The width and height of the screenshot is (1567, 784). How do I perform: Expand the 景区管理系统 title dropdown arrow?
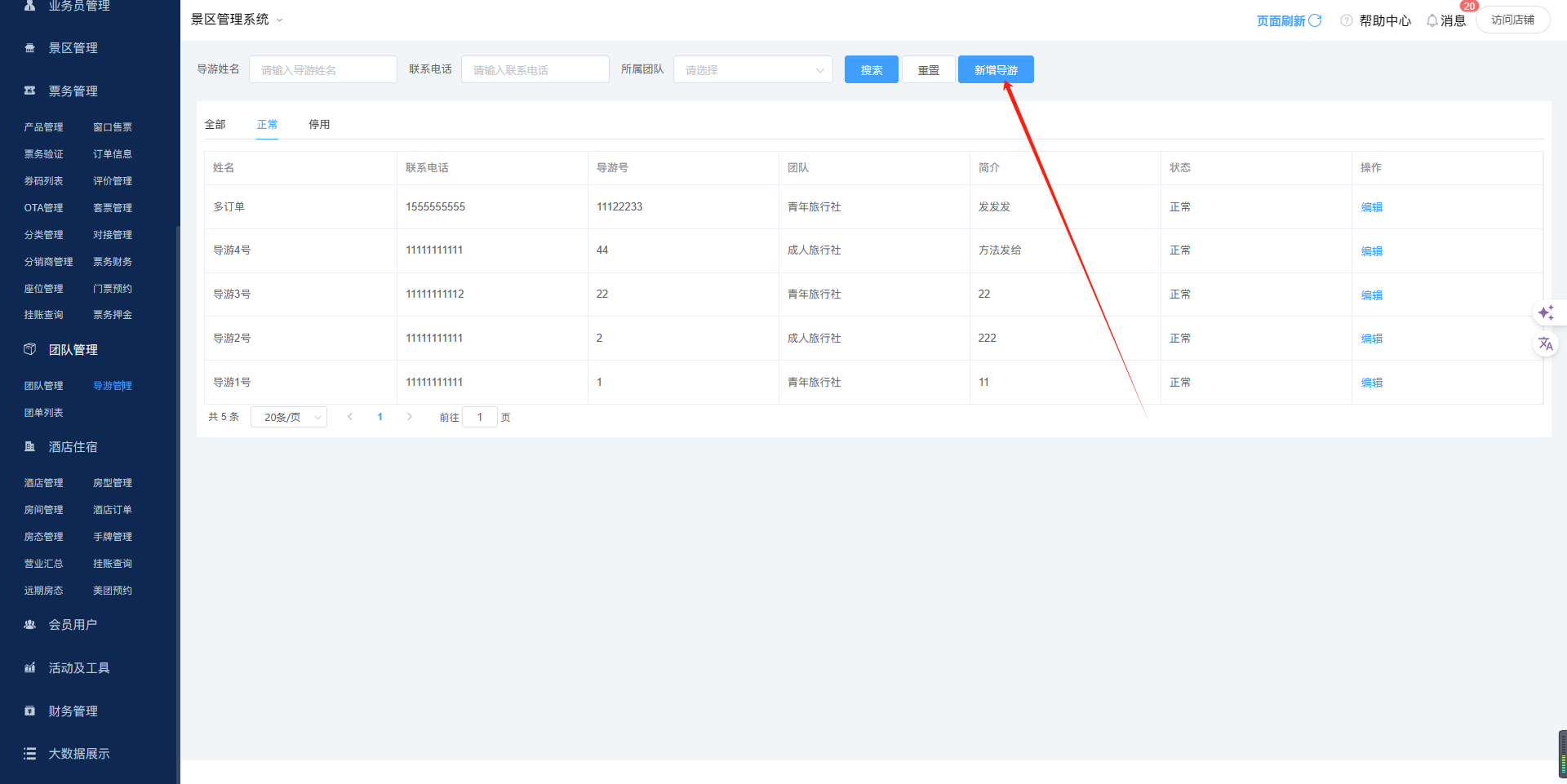tap(279, 20)
